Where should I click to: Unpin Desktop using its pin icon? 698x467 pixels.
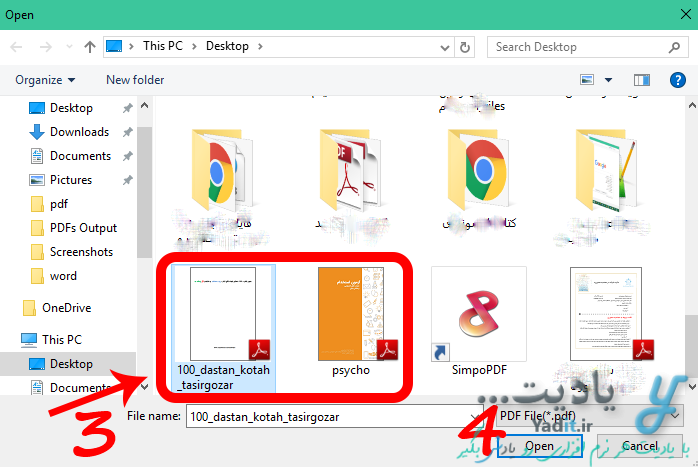point(128,108)
